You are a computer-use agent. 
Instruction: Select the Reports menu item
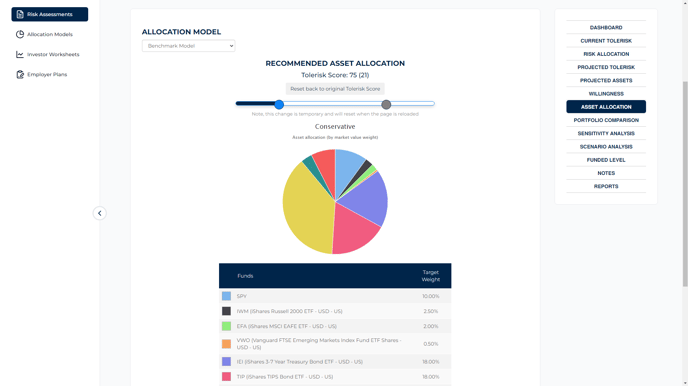[606, 186]
